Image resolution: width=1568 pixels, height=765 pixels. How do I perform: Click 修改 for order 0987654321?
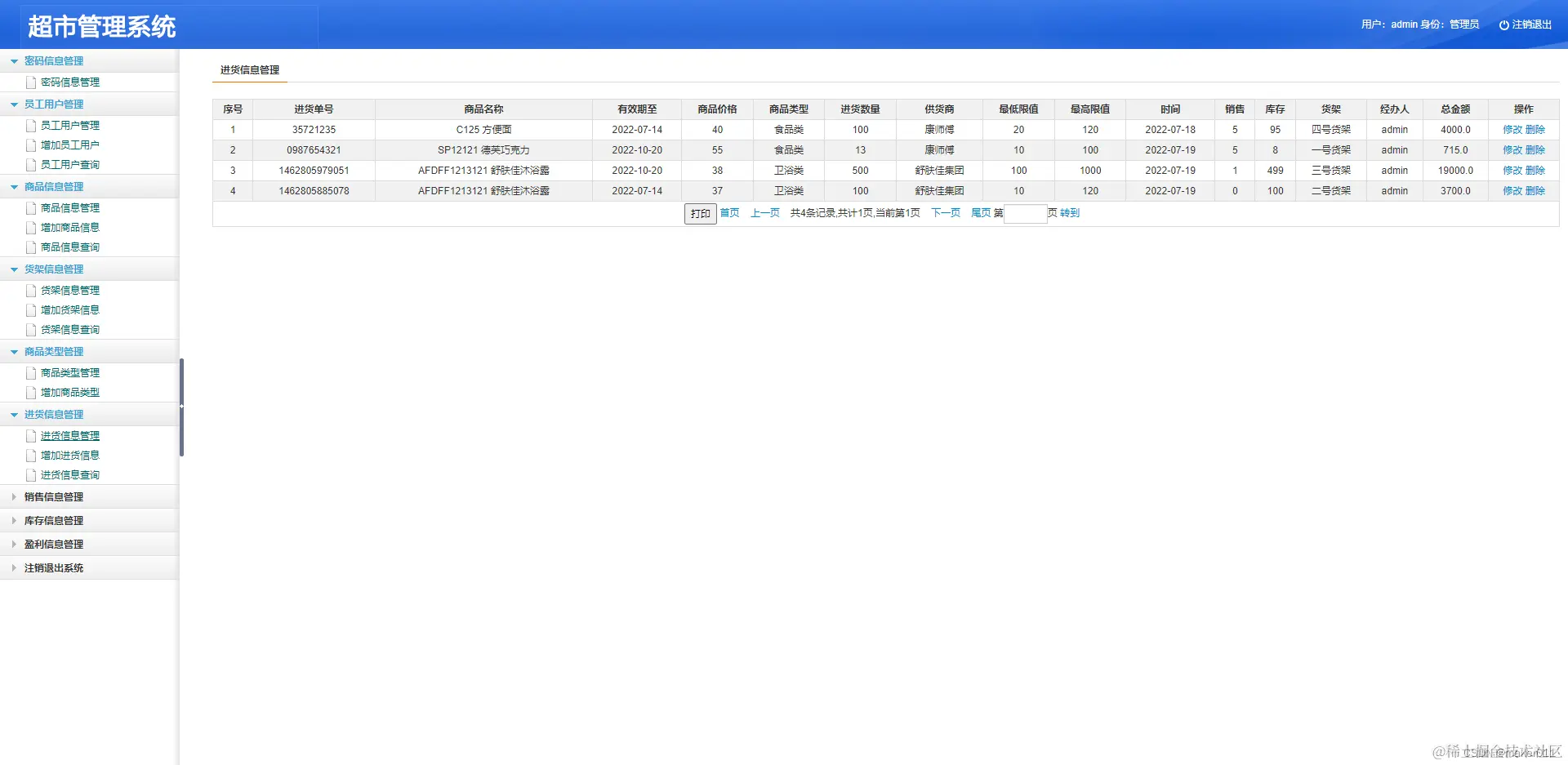tap(1512, 150)
